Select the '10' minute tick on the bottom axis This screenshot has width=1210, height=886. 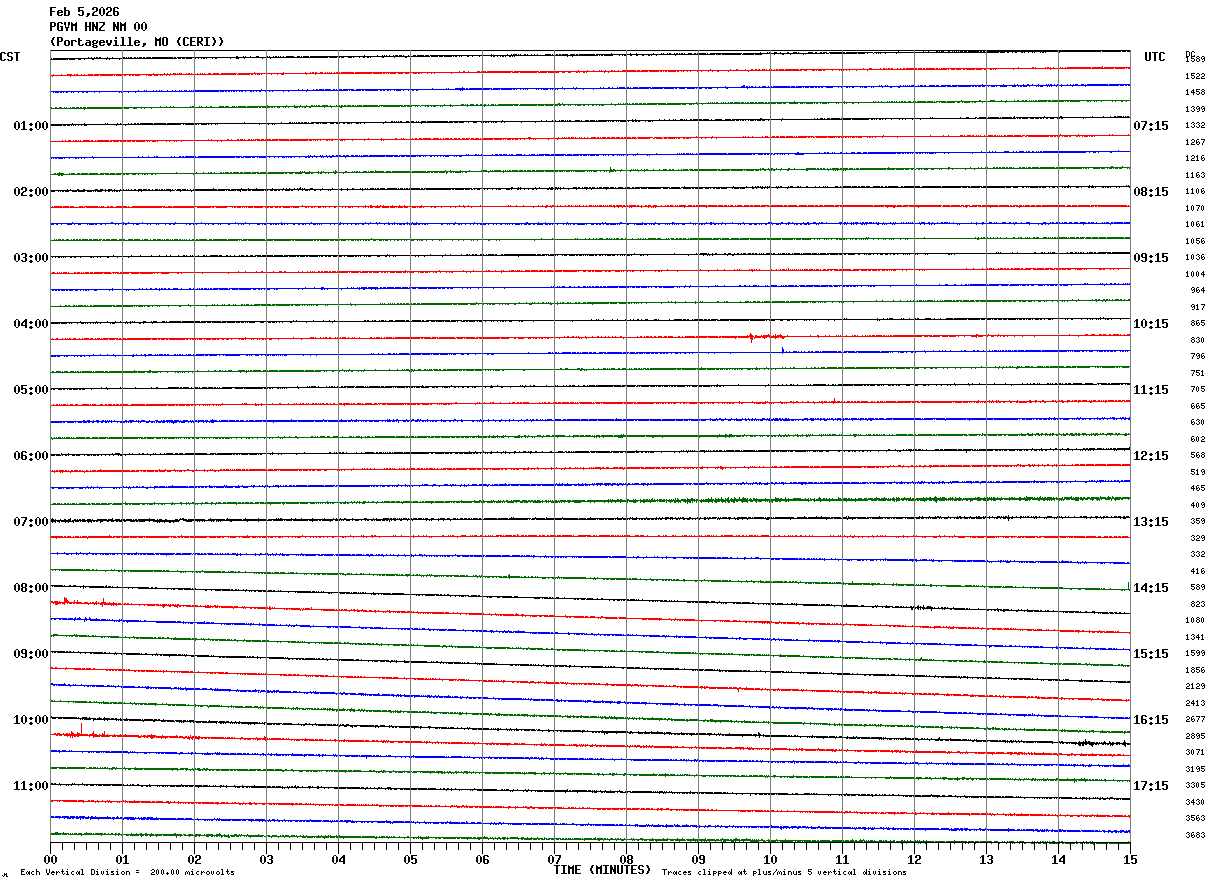click(771, 859)
